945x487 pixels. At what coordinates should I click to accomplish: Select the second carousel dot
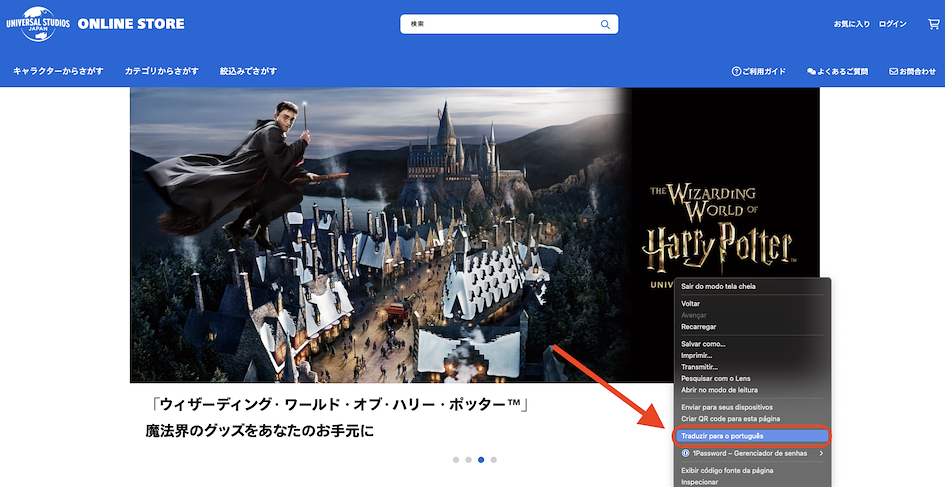pyautogui.click(x=468, y=460)
